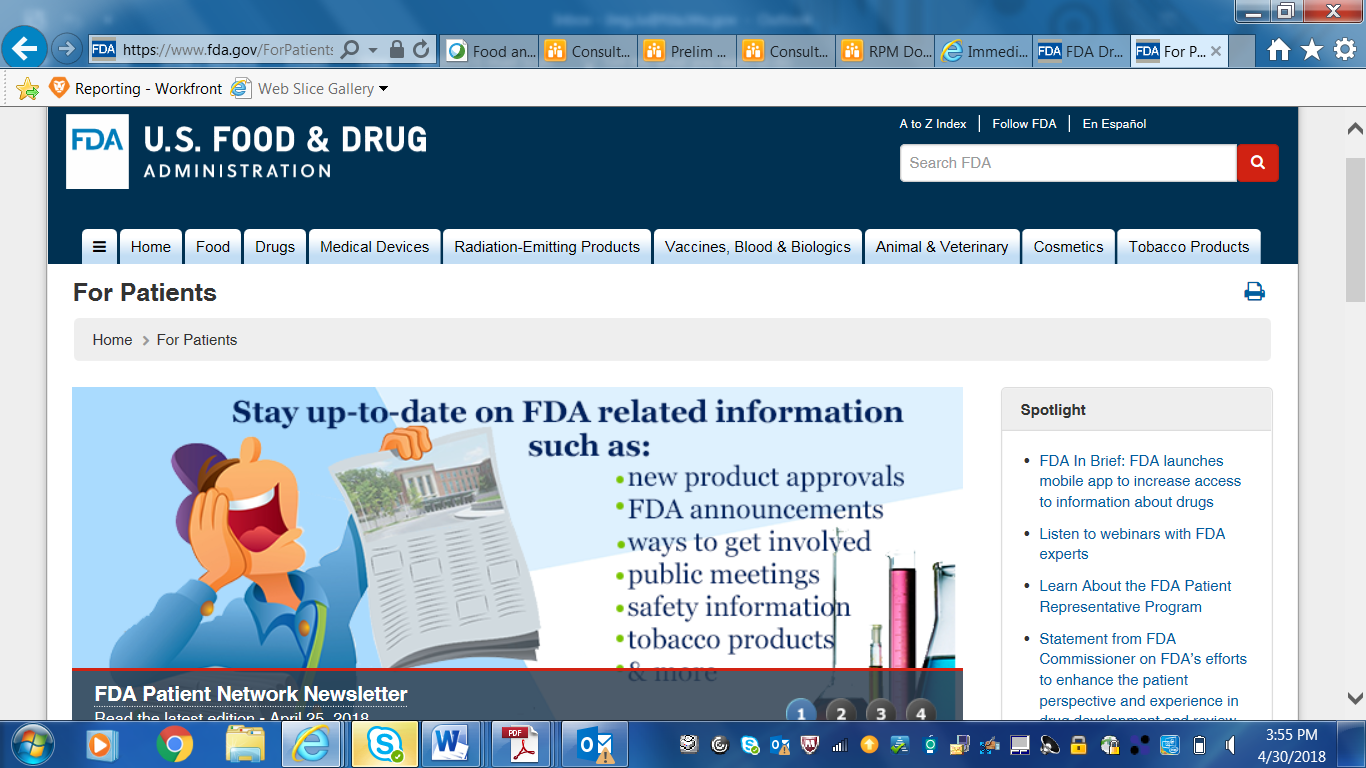Select carousel slide 3 indicator

click(881, 713)
